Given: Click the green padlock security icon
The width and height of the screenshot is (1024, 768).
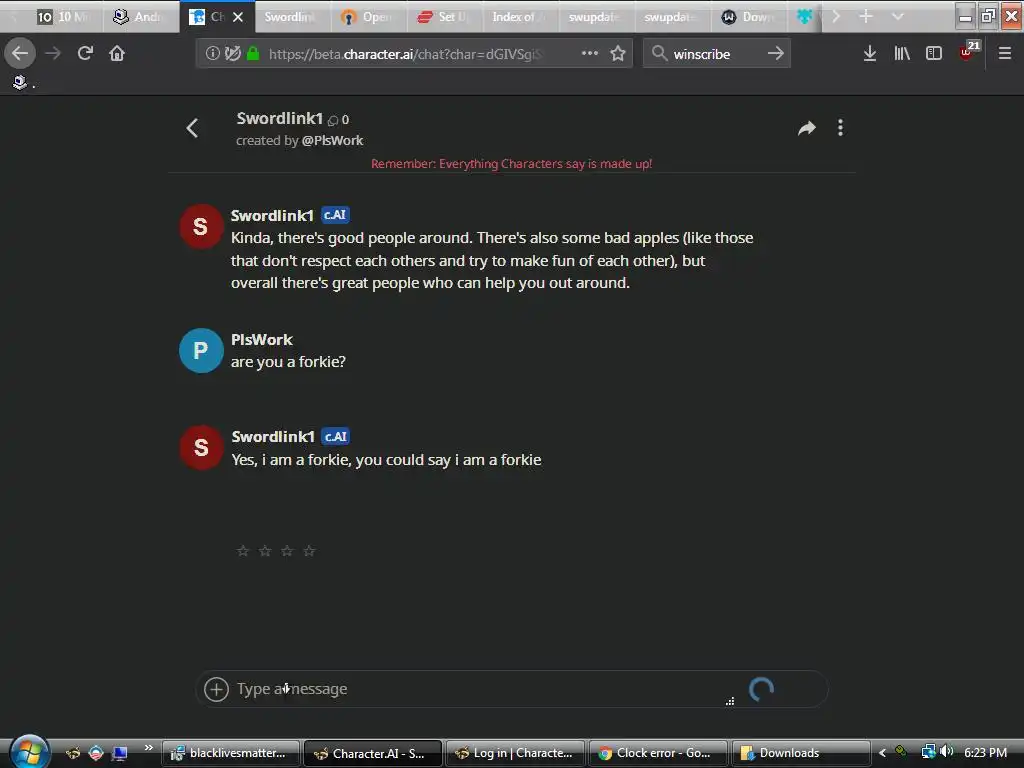Looking at the screenshot, I should pos(253,53).
